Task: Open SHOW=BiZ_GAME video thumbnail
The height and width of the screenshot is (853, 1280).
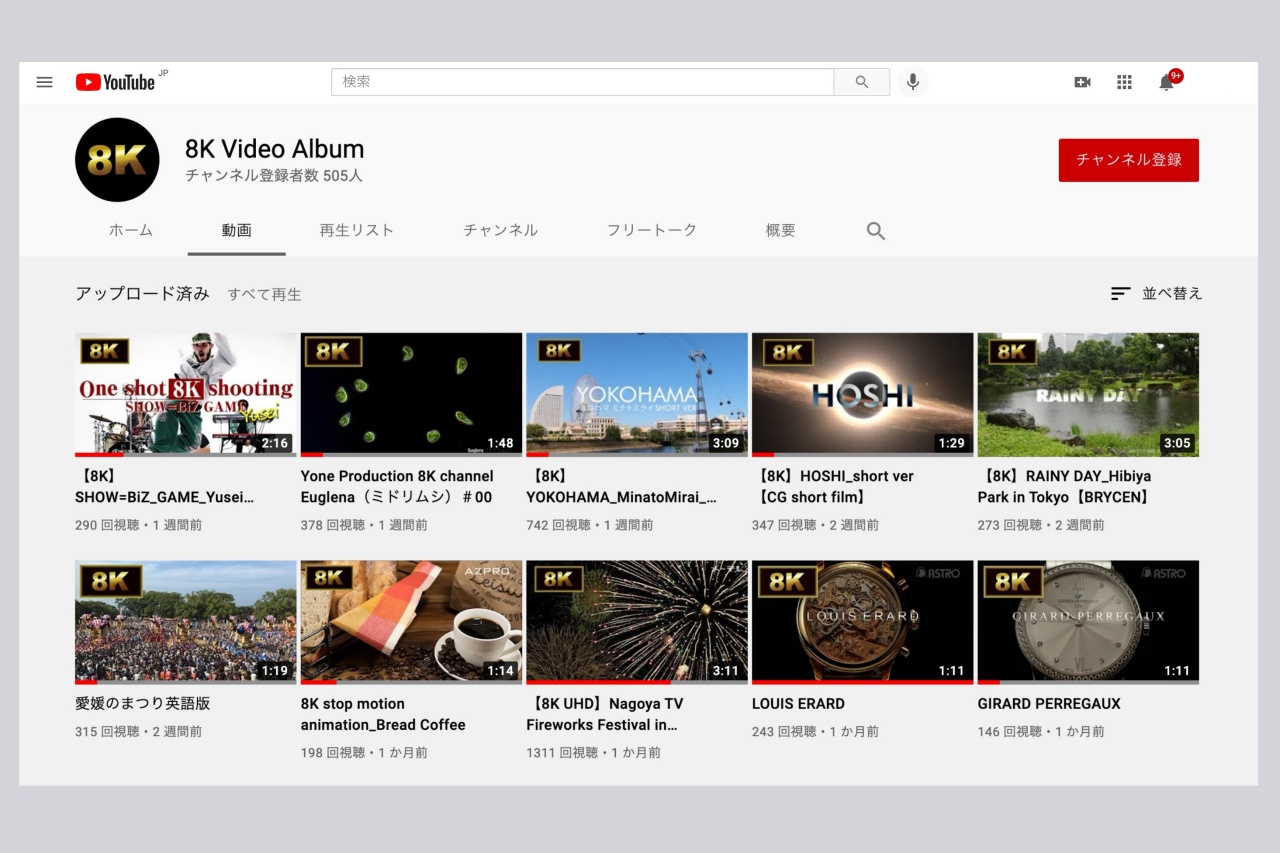Action: [186, 394]
